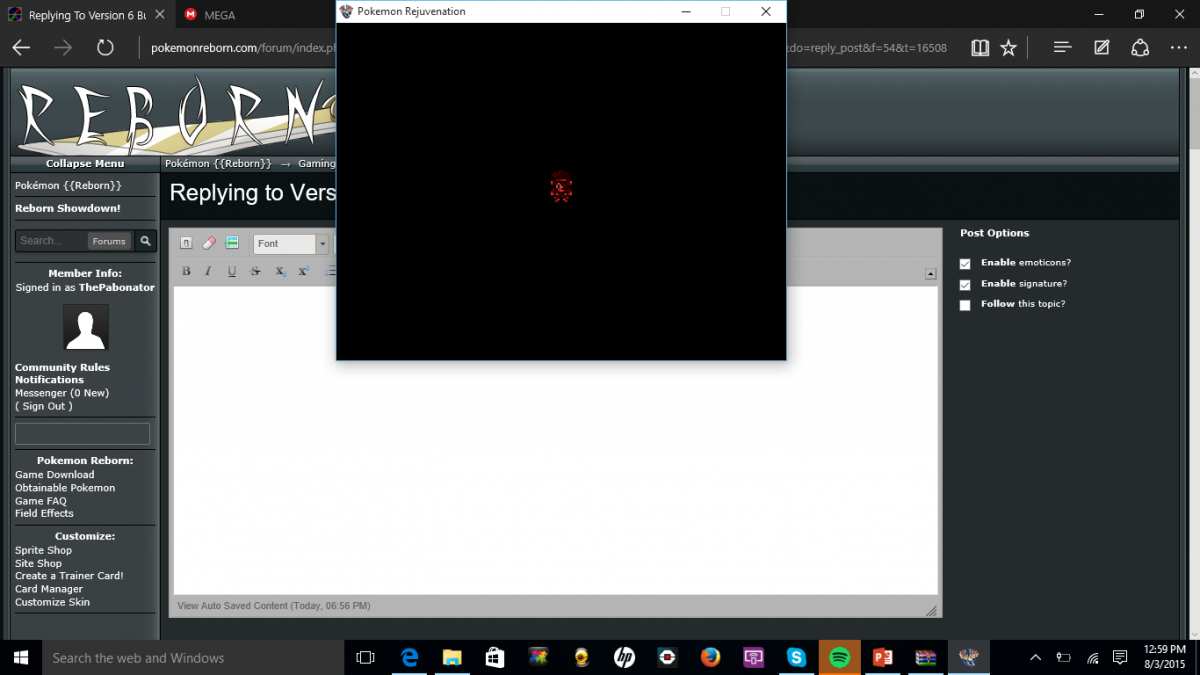Open Sprite Shop link

point(43,550)
